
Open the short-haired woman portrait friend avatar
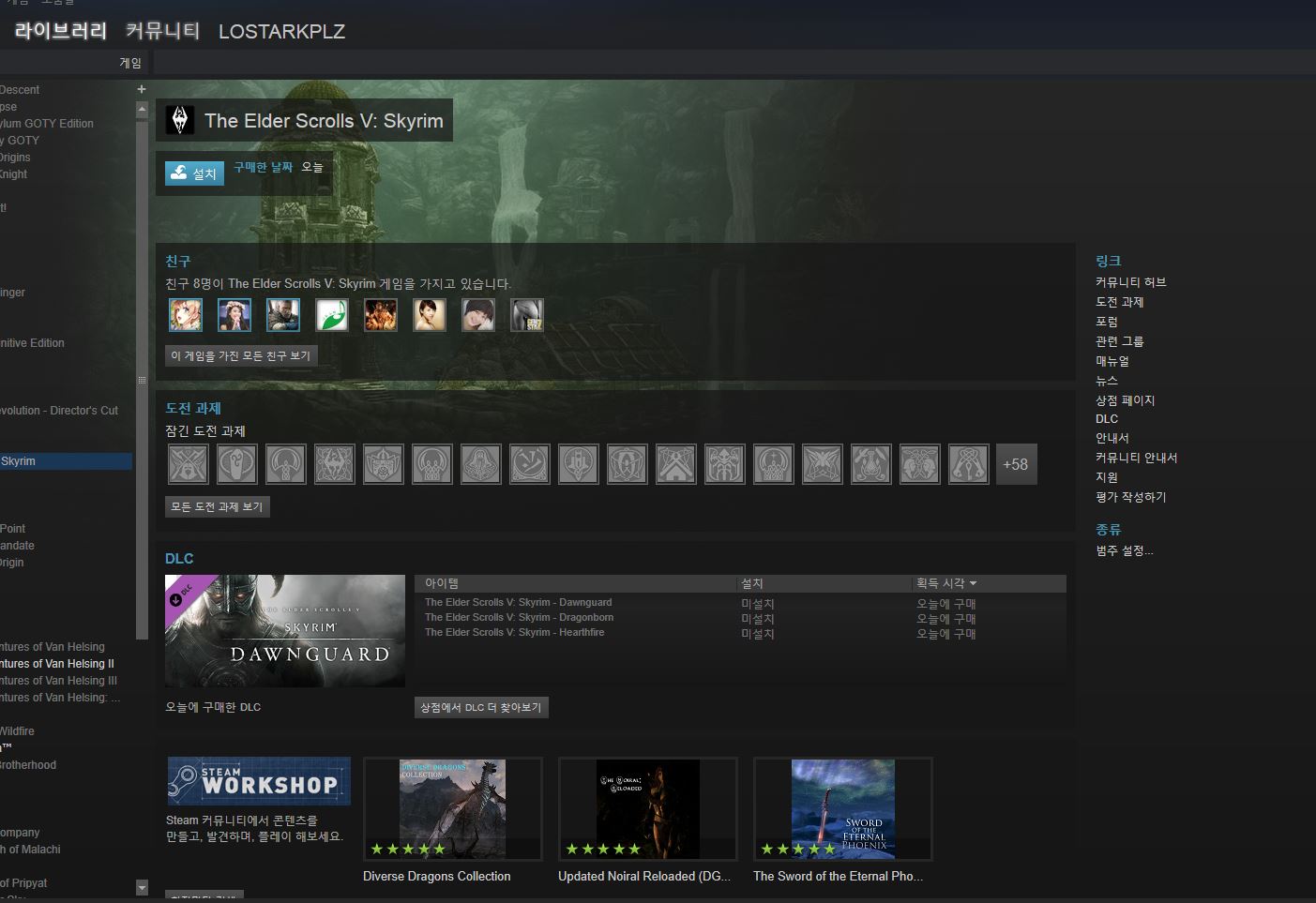(x=430, y=315)
